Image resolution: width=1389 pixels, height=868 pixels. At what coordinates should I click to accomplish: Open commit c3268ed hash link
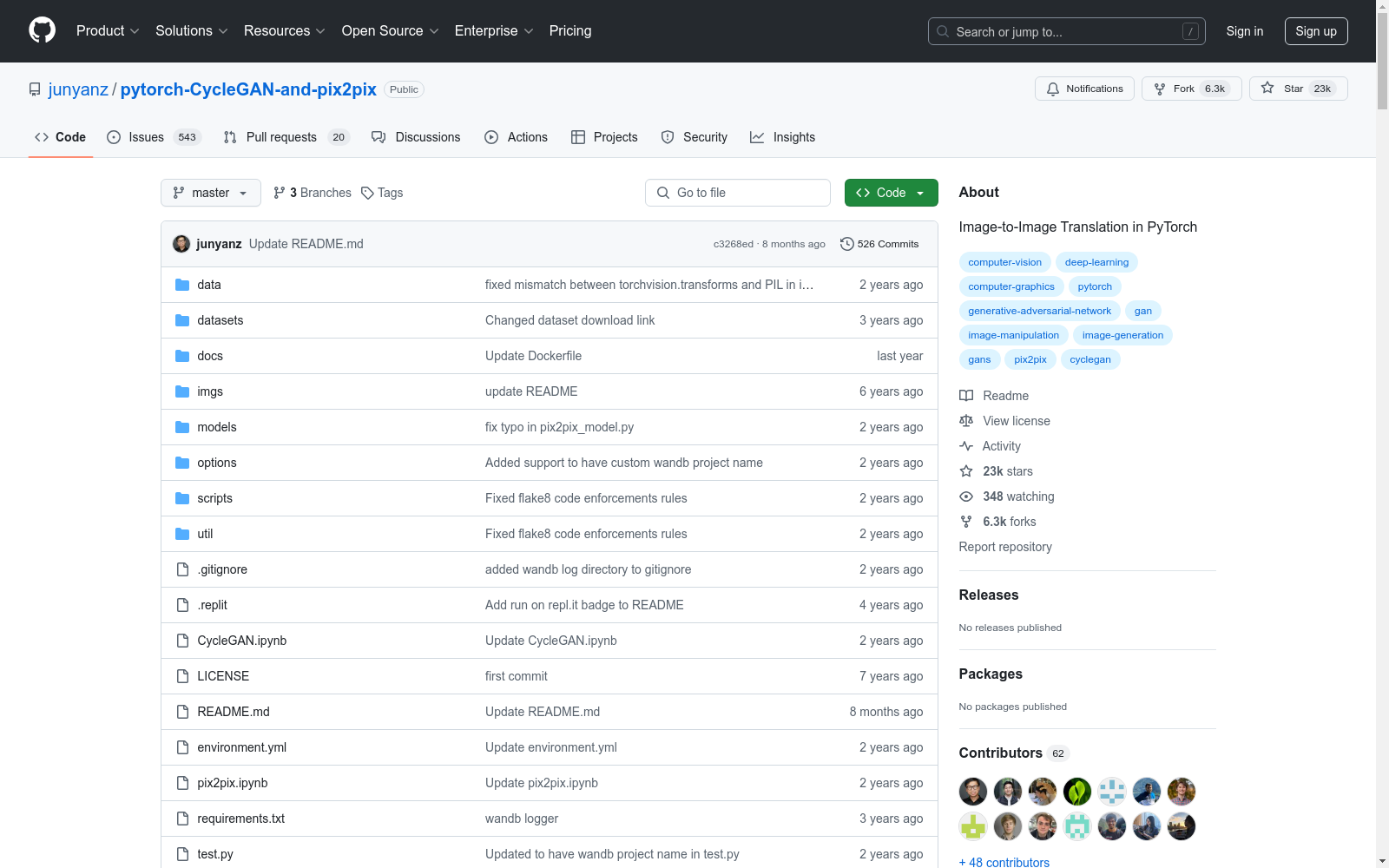pyautogui.click(x=734, y=244)
